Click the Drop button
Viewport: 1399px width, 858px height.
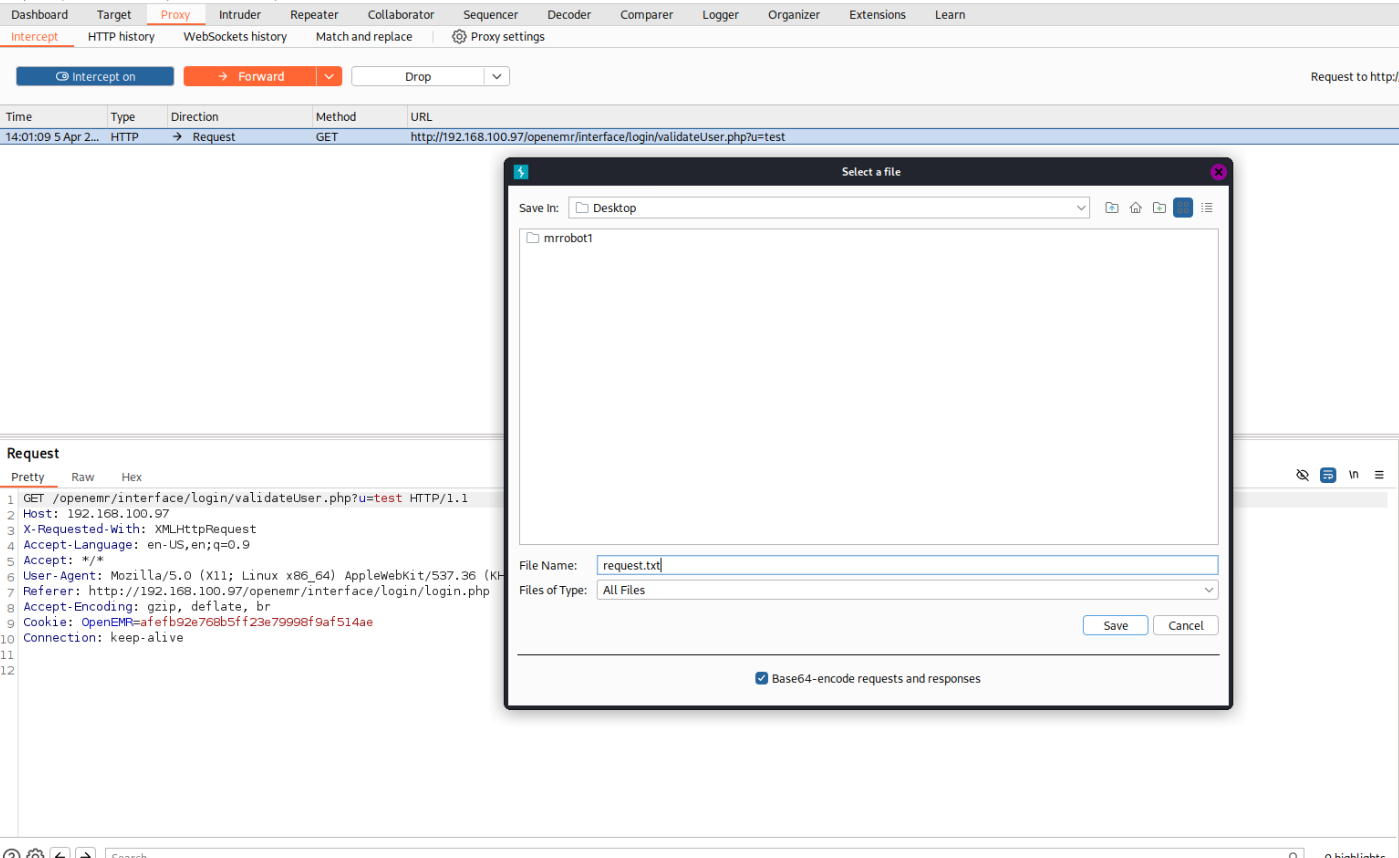(418, 77)
